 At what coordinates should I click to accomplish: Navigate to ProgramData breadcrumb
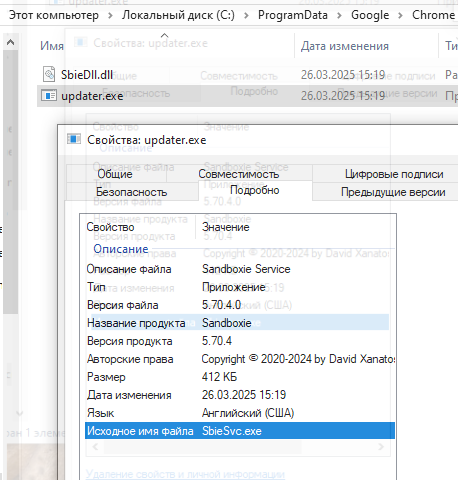click(293, 15)
